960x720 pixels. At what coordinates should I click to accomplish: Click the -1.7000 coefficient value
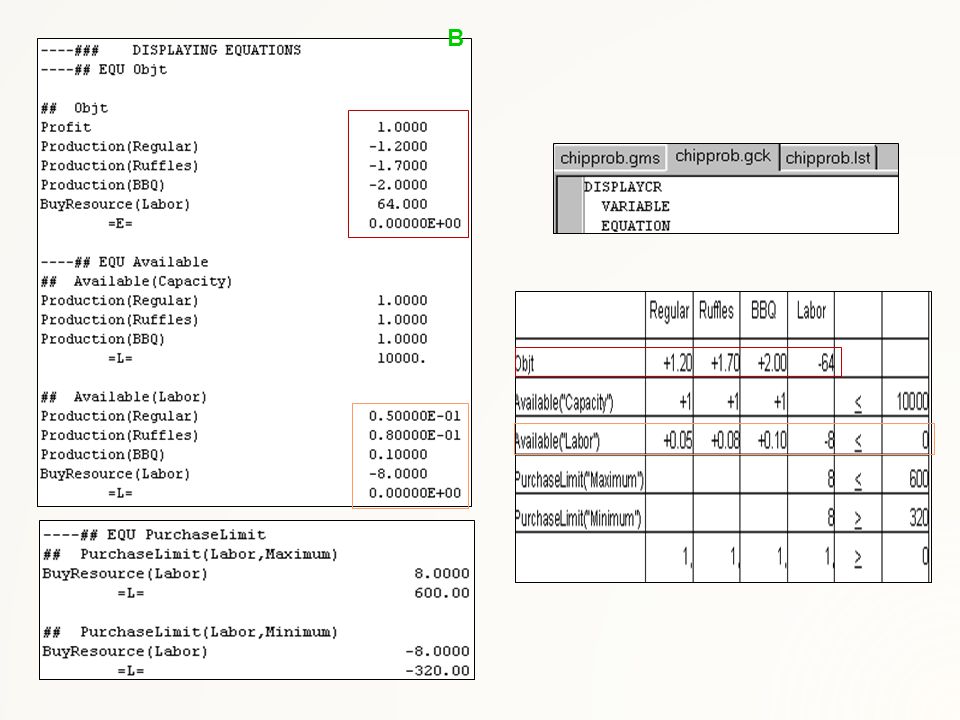click(x=398, y=166)
